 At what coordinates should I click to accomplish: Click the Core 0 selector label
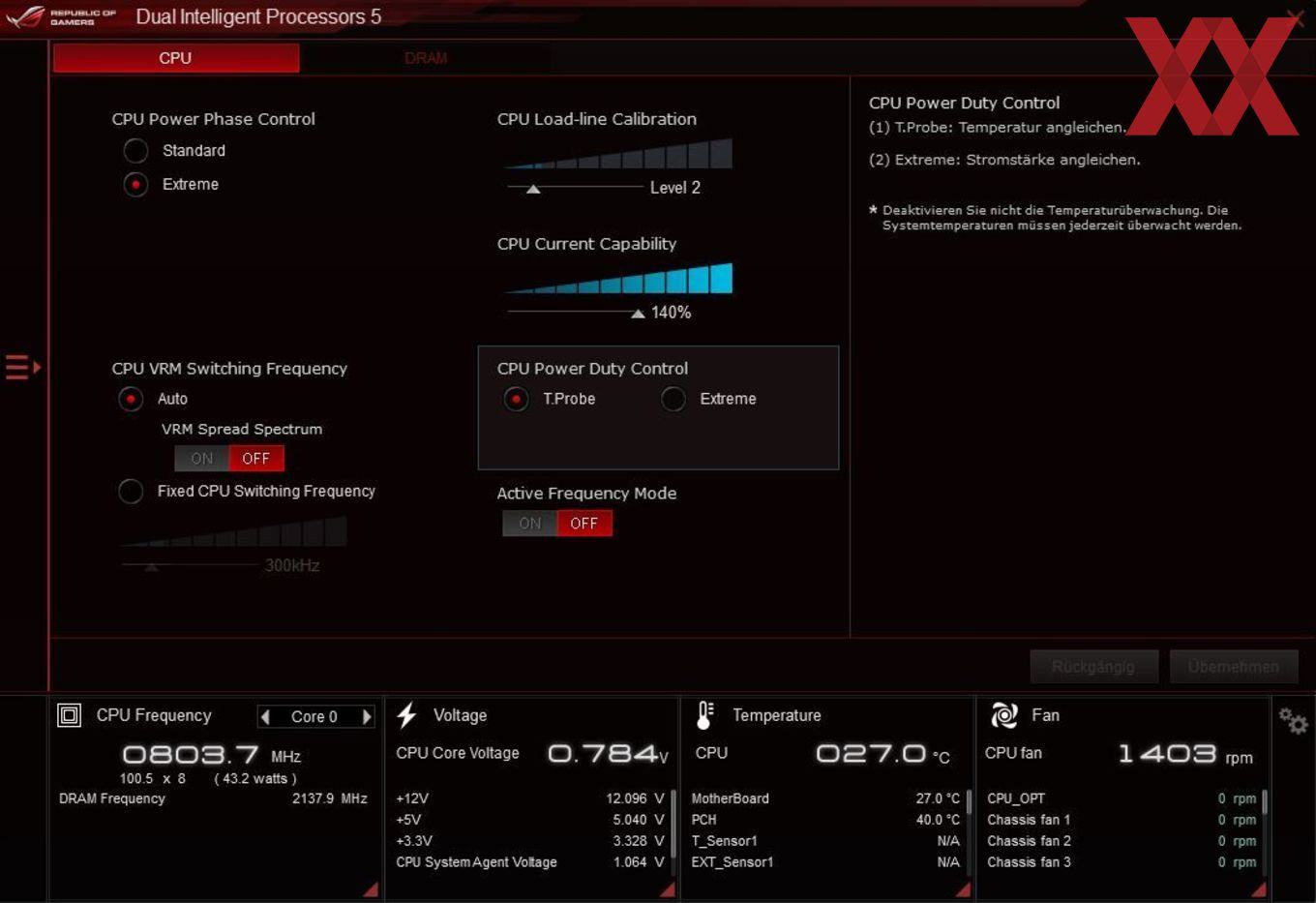[314, 717]
